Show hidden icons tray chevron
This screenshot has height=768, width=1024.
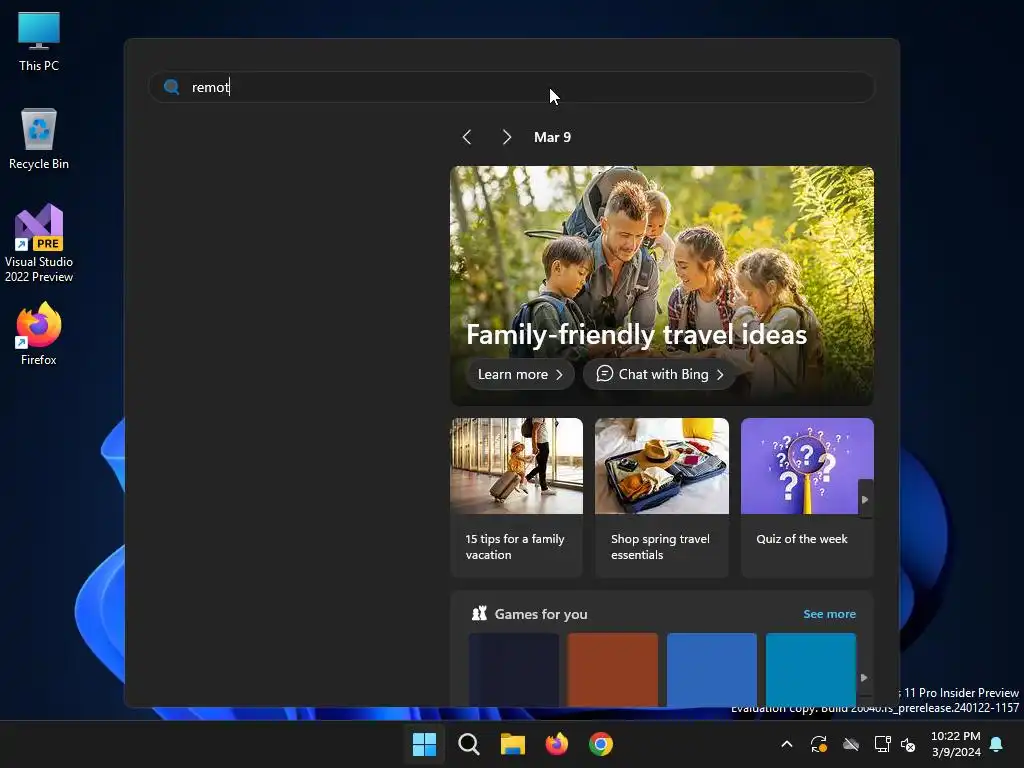click(x=787, y=744)
